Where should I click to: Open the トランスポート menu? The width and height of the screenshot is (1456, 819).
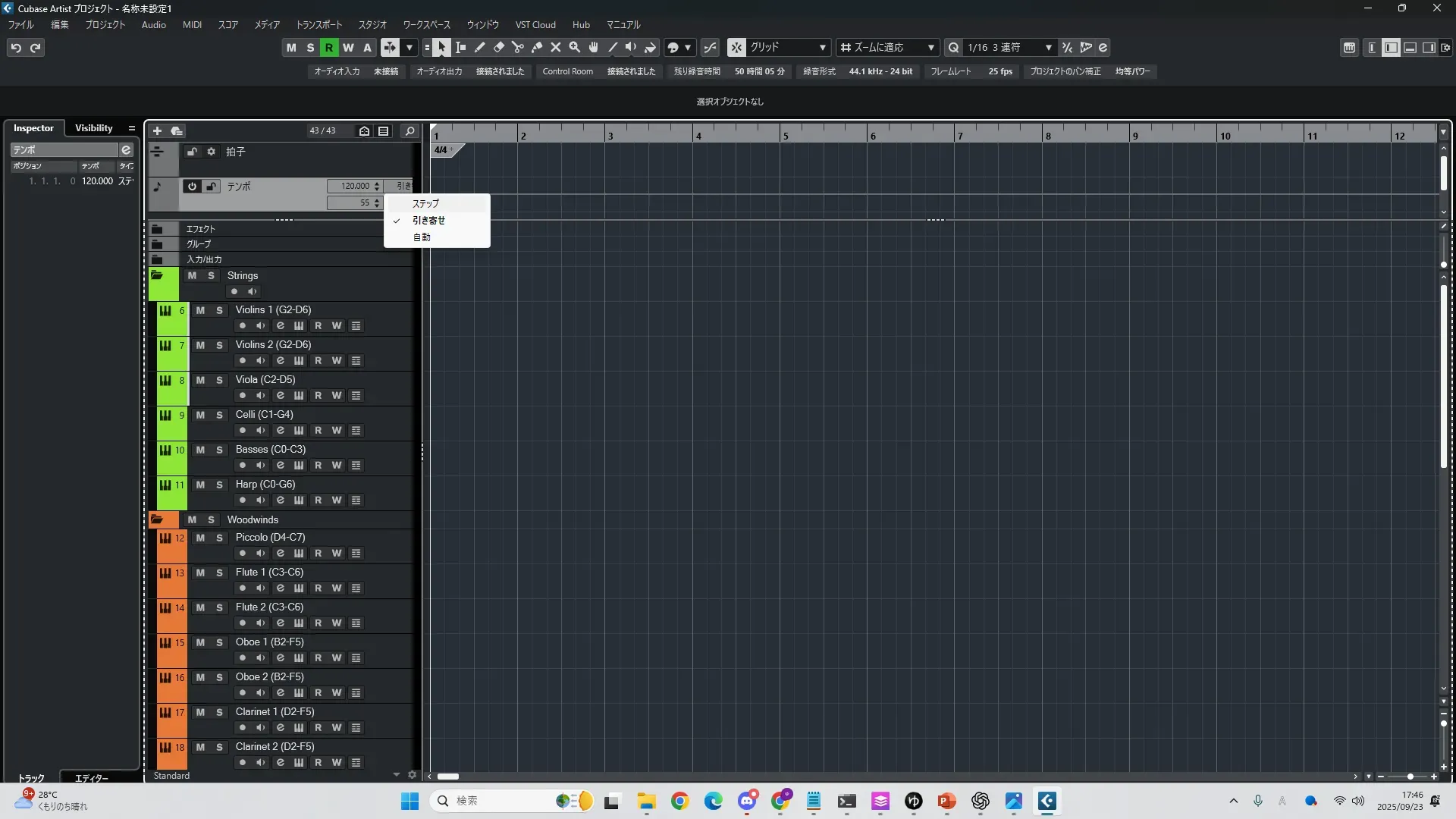pos(318,25)
